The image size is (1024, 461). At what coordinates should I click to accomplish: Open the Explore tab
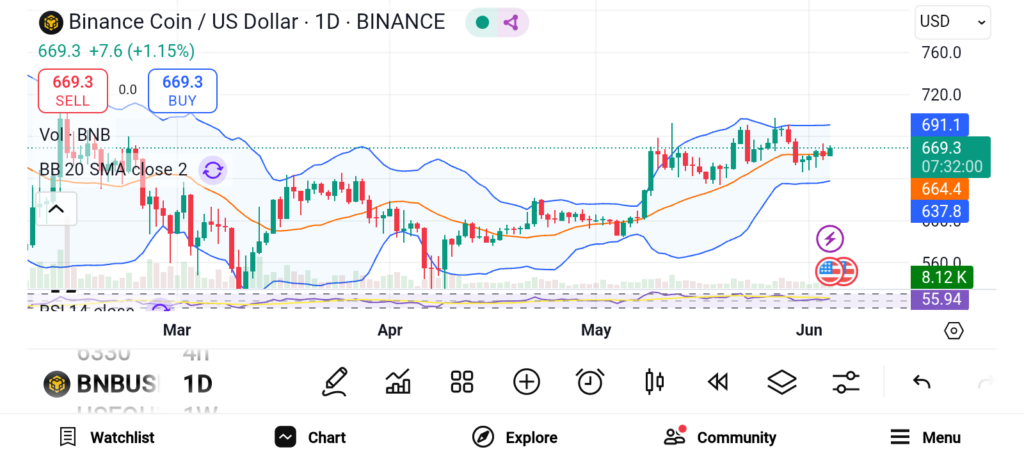pos(515,437)
